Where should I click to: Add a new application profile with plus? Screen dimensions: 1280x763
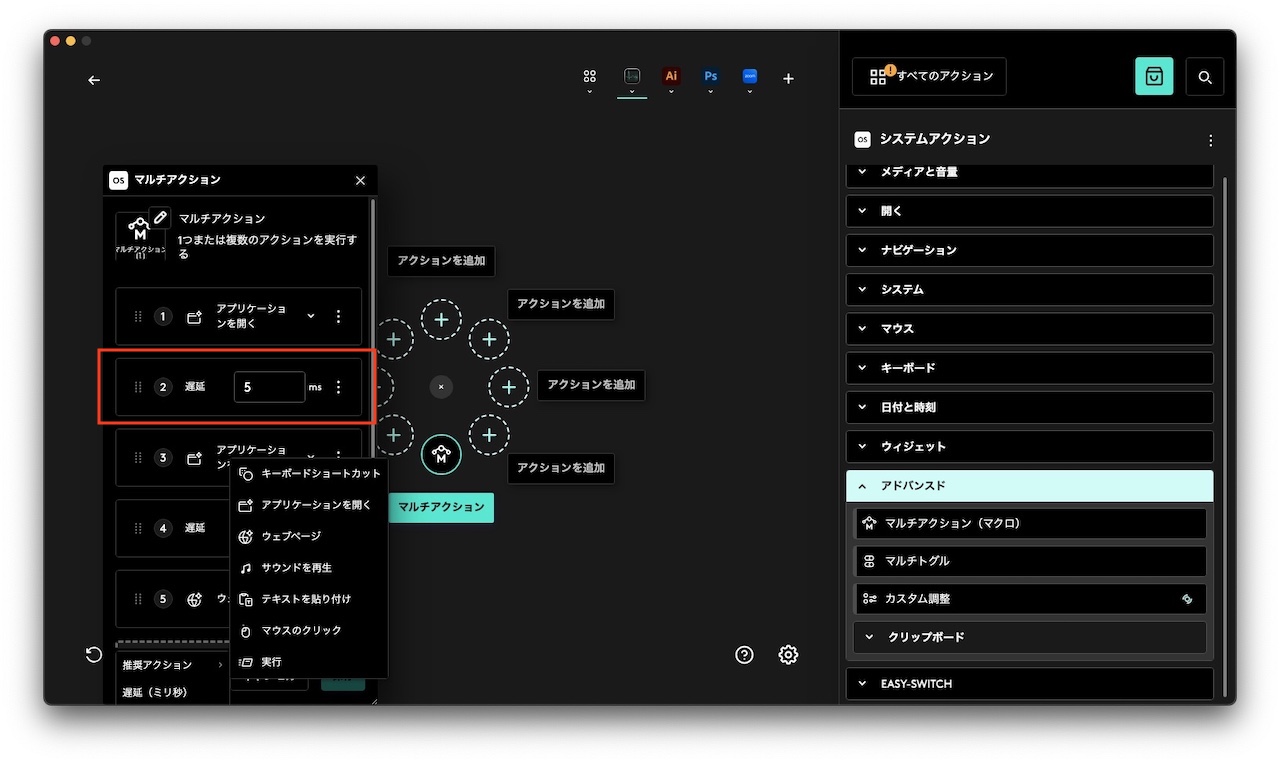(x=788, y=78)
